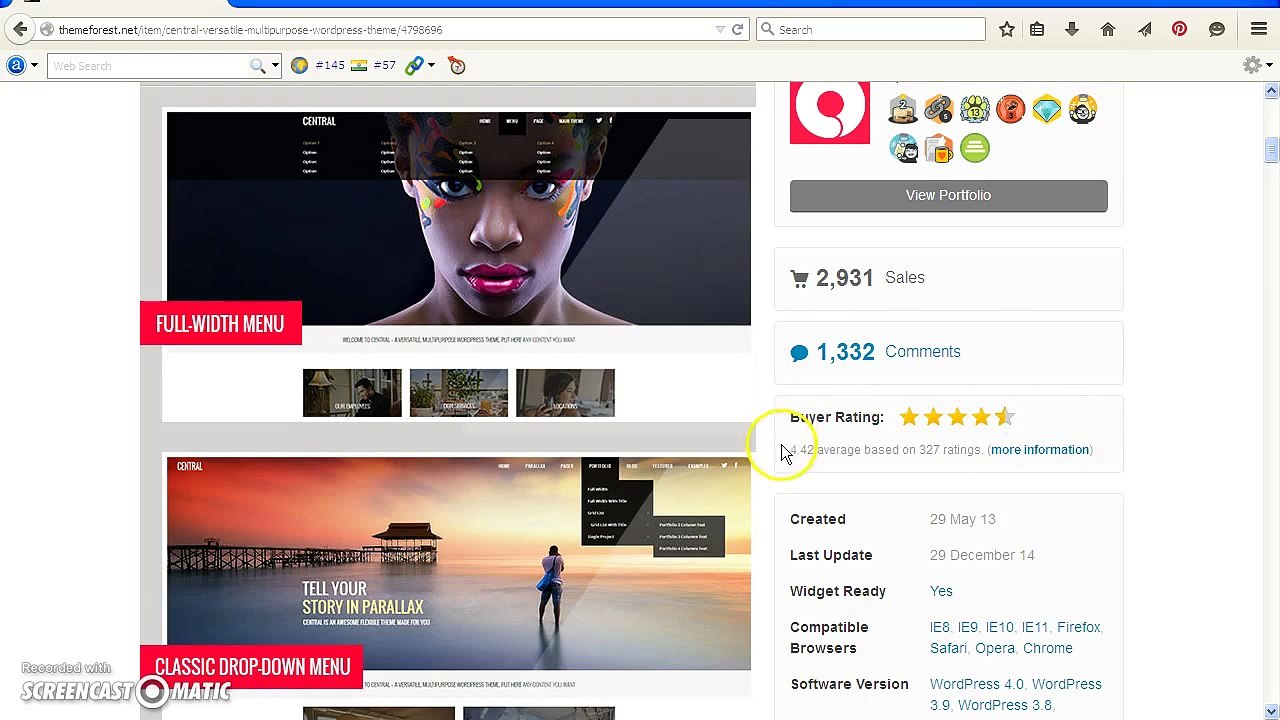Go back with the browser back arrow
The image size is (1280, 720).
[20, 30]
